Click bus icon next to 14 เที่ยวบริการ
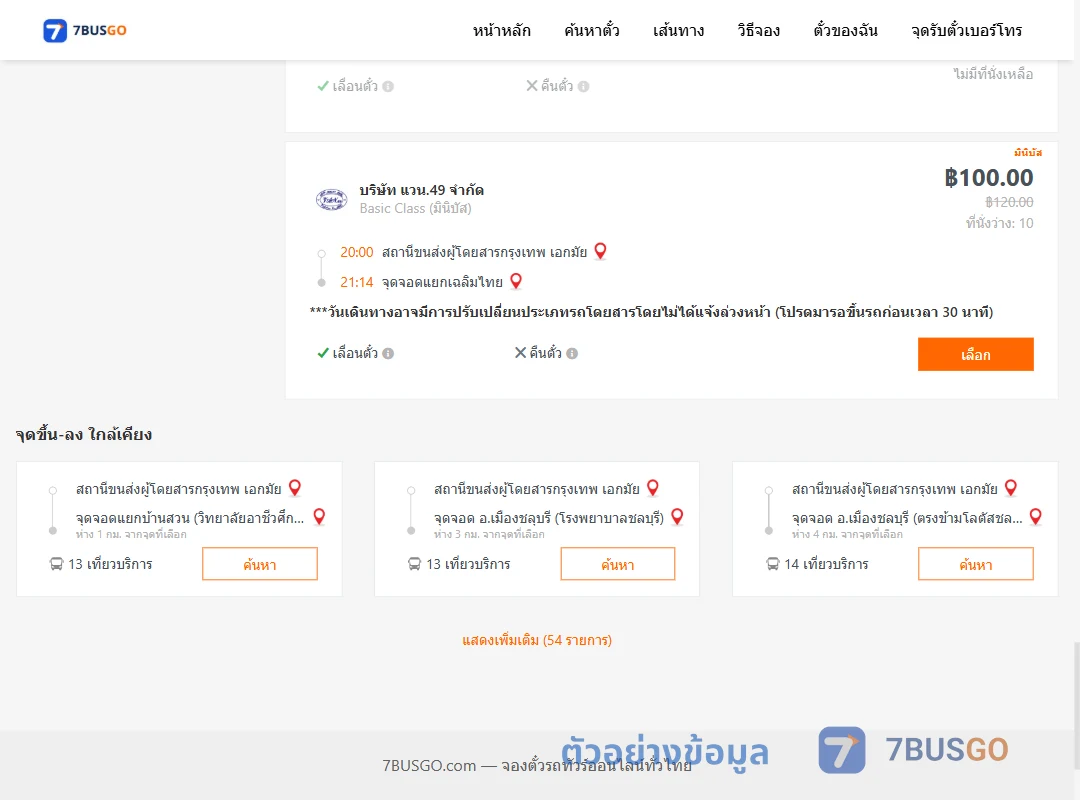The image size is (1080, 800). 773,564
